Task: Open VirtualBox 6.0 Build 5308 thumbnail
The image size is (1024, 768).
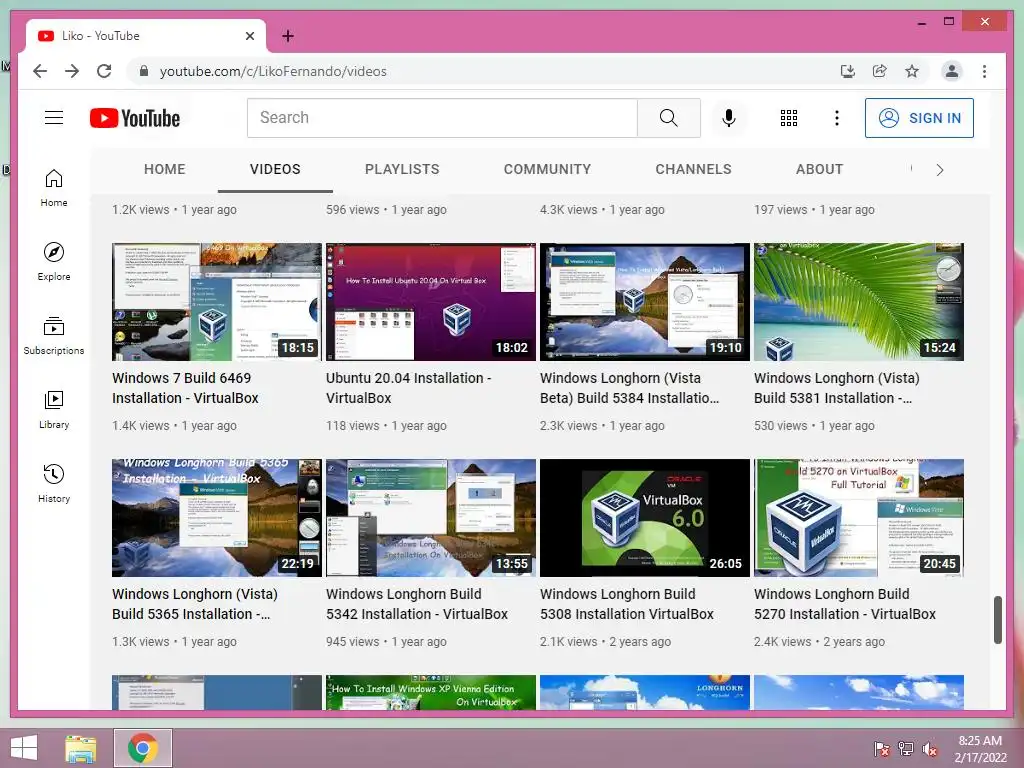Action: point(645,518)
